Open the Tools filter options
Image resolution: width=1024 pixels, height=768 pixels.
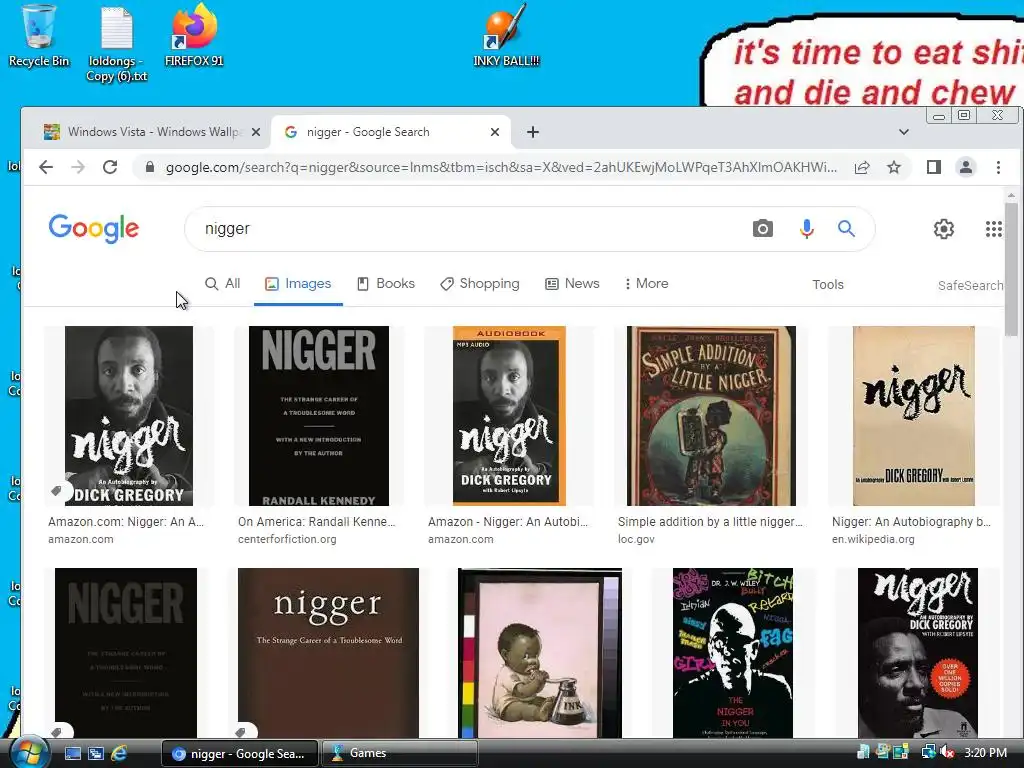point(827,285)
